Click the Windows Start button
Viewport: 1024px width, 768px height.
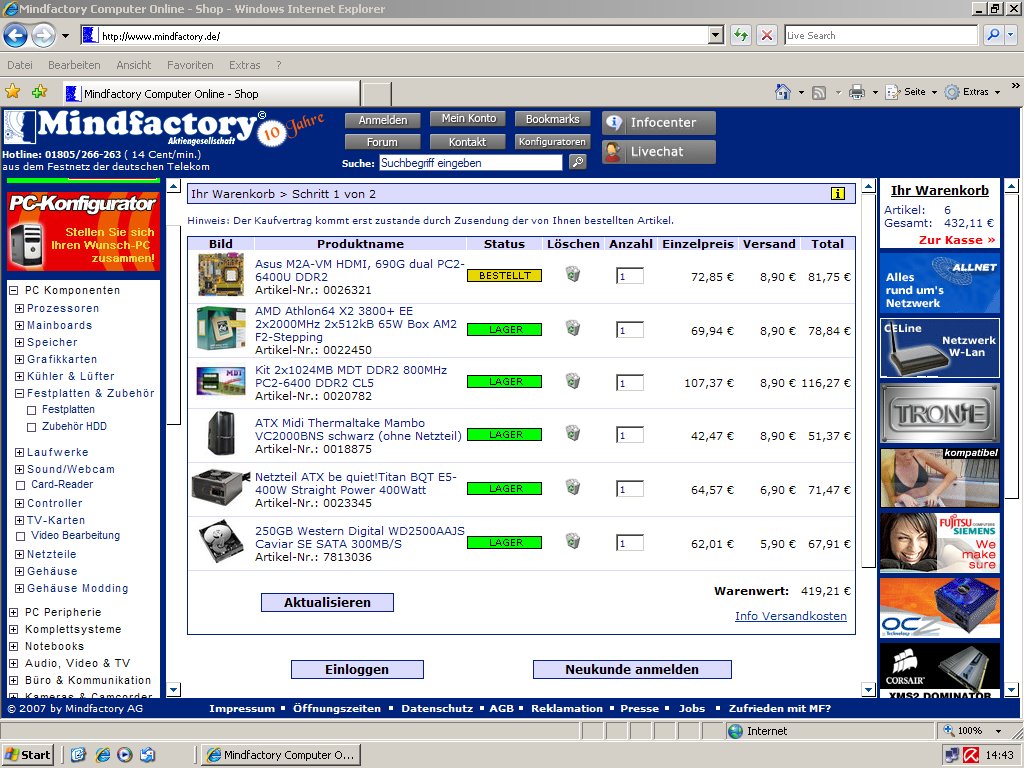click(x=27, y=755)
